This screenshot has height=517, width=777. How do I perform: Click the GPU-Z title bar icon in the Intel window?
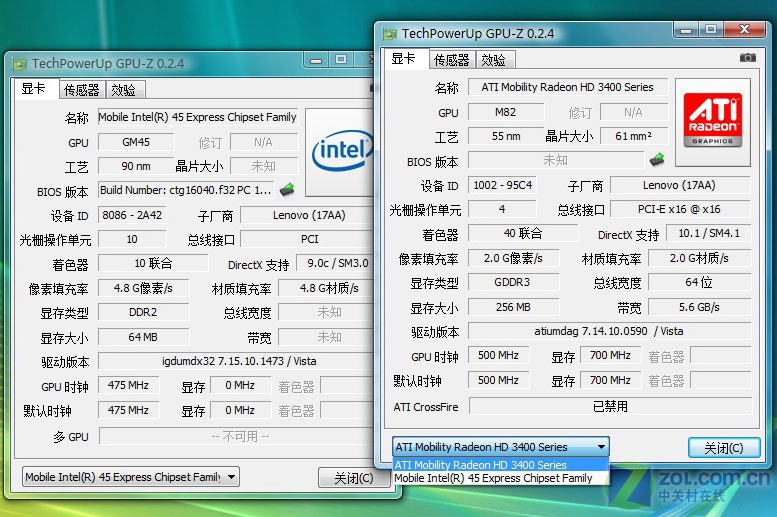[x=20, y=63]
